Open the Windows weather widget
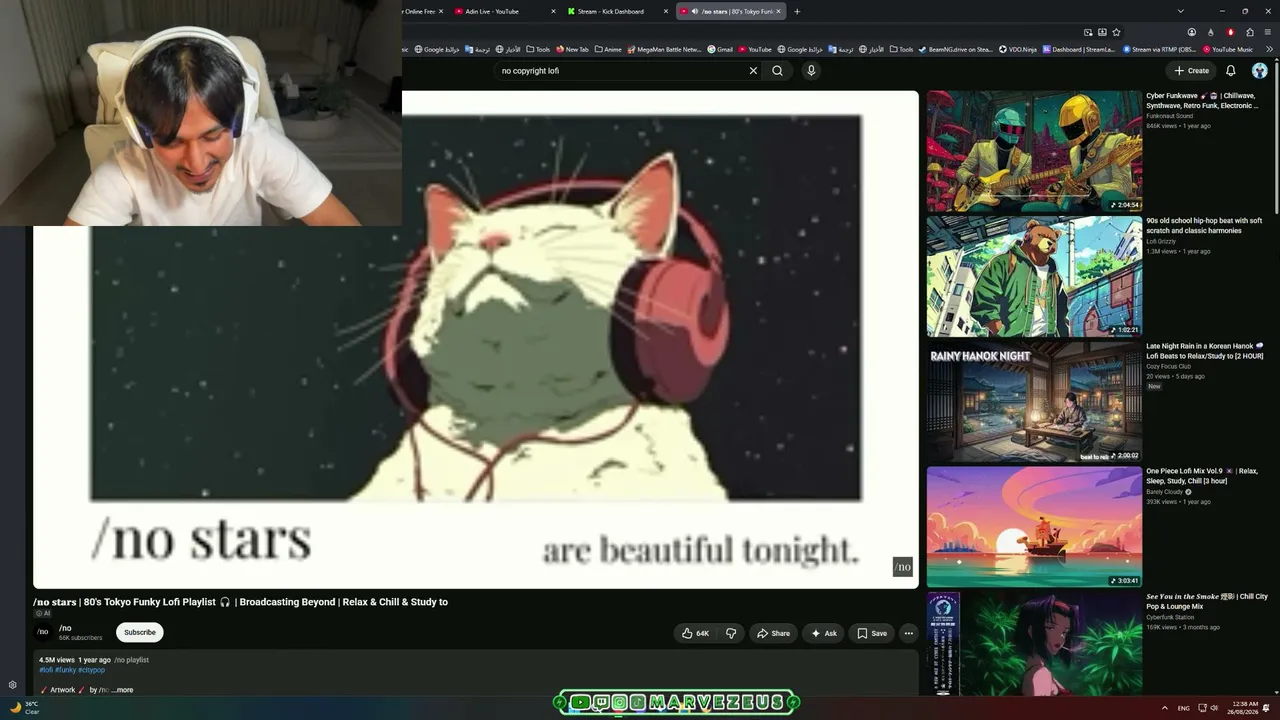 point(24,707)
